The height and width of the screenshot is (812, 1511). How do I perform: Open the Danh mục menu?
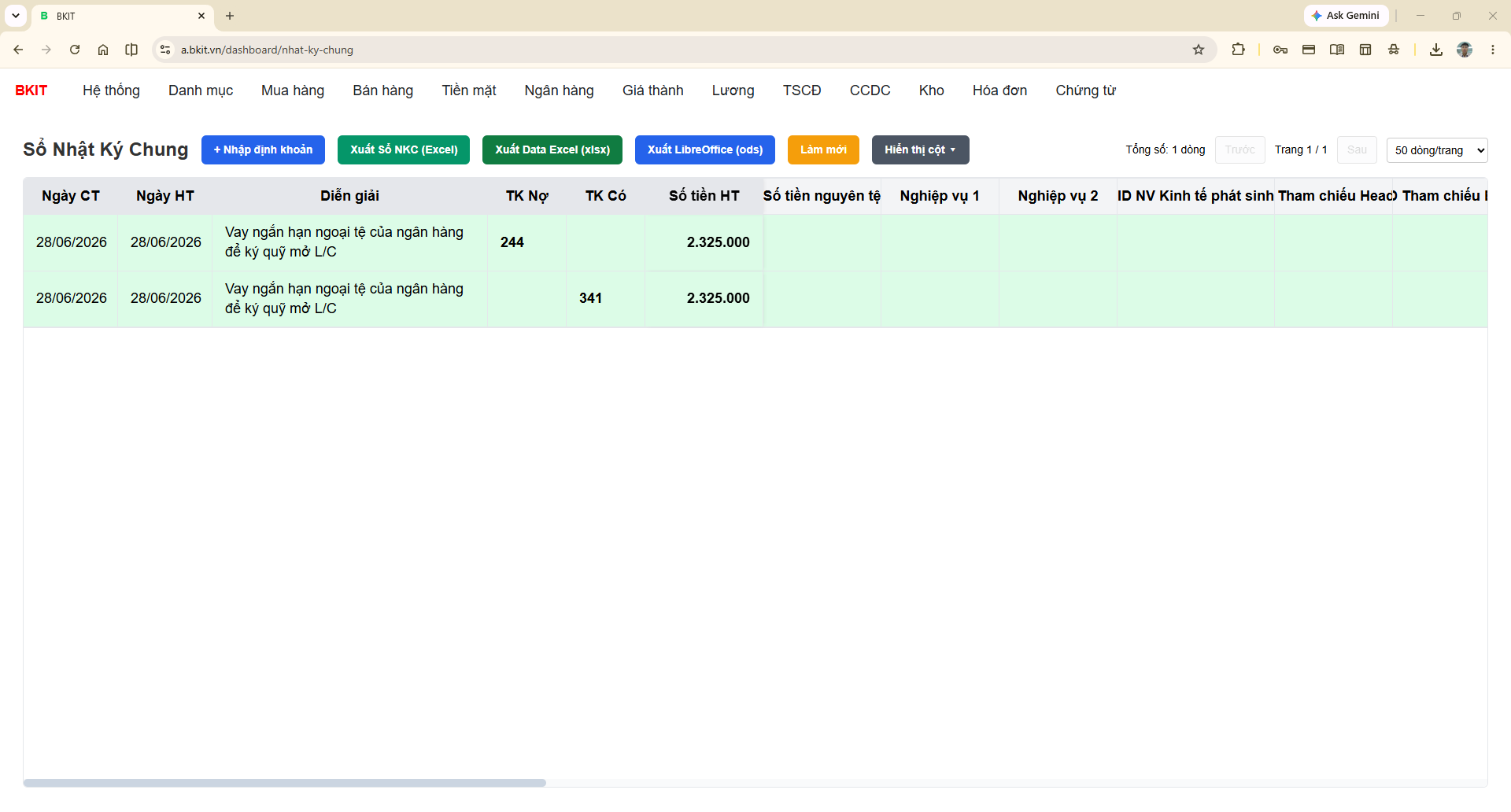201,90
